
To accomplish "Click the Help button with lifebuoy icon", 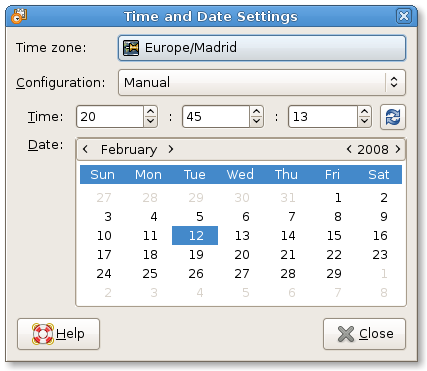I will tap(58, 334).
